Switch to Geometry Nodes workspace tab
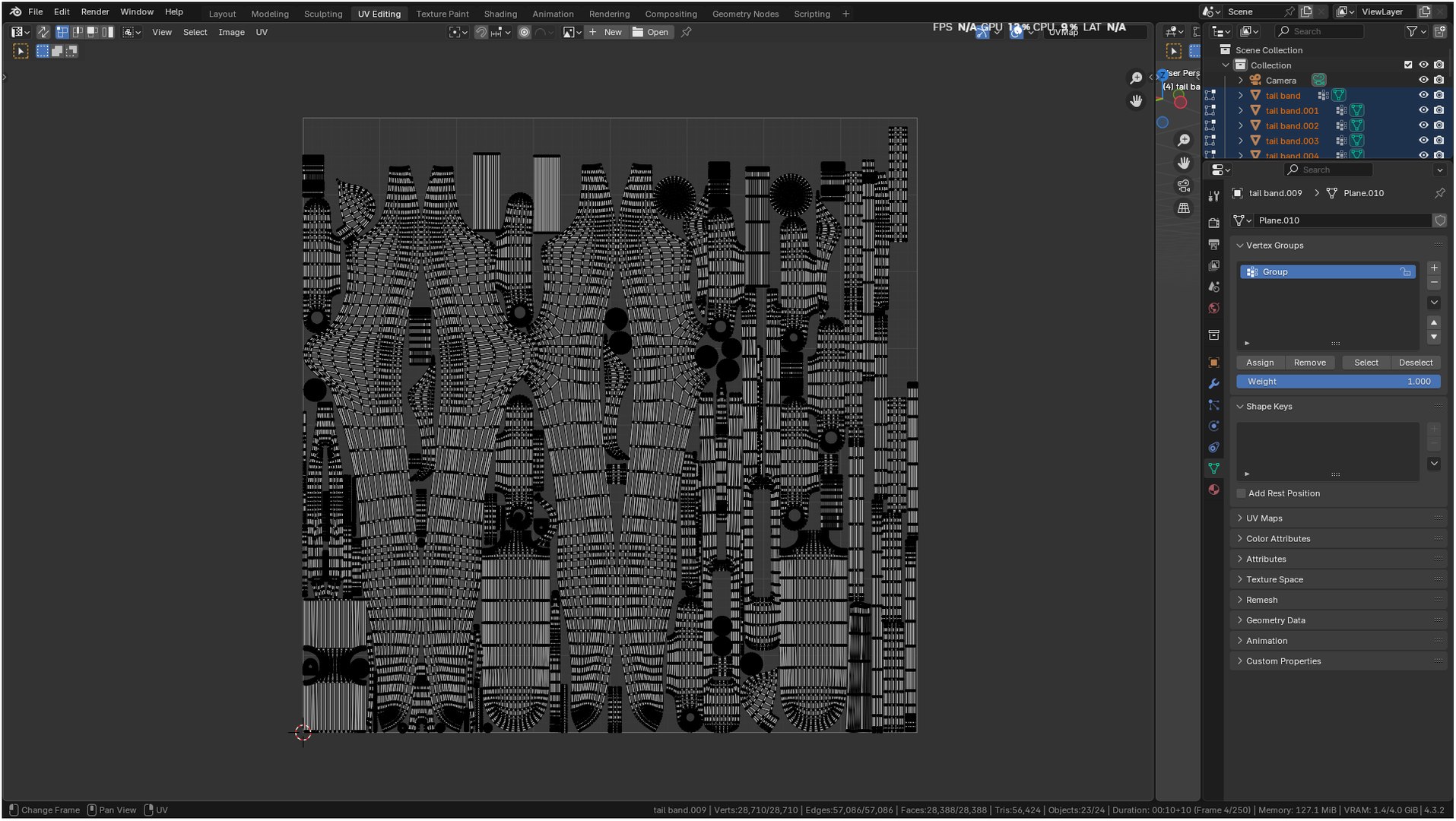 [x=745, y=14]
